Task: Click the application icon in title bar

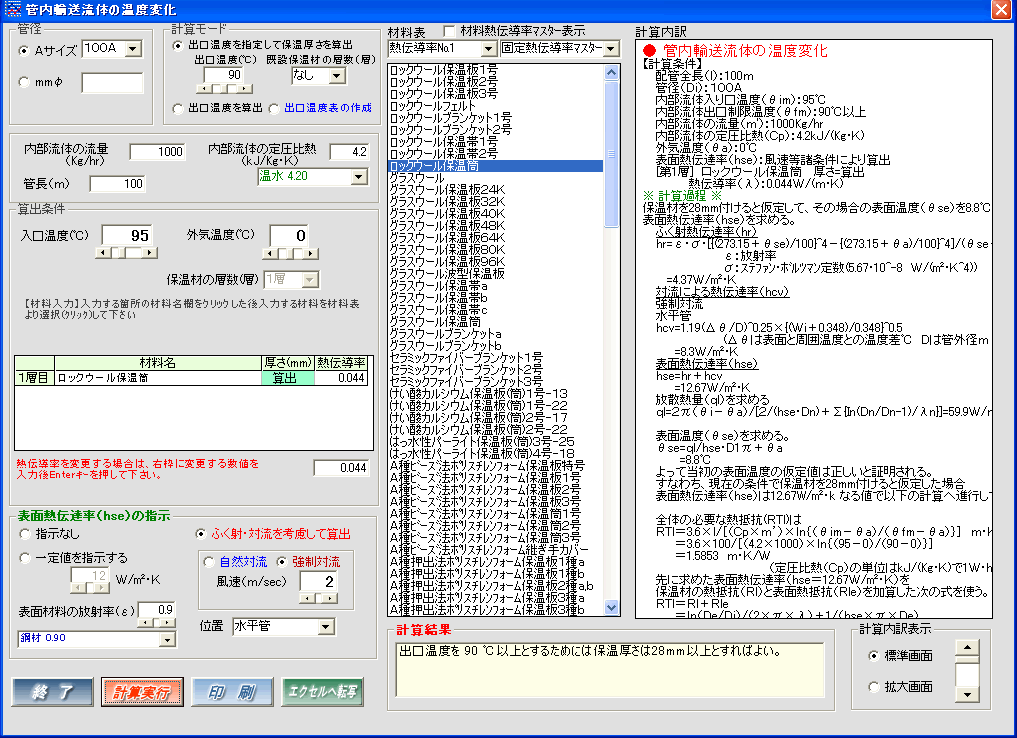Action: click(13, 10)
